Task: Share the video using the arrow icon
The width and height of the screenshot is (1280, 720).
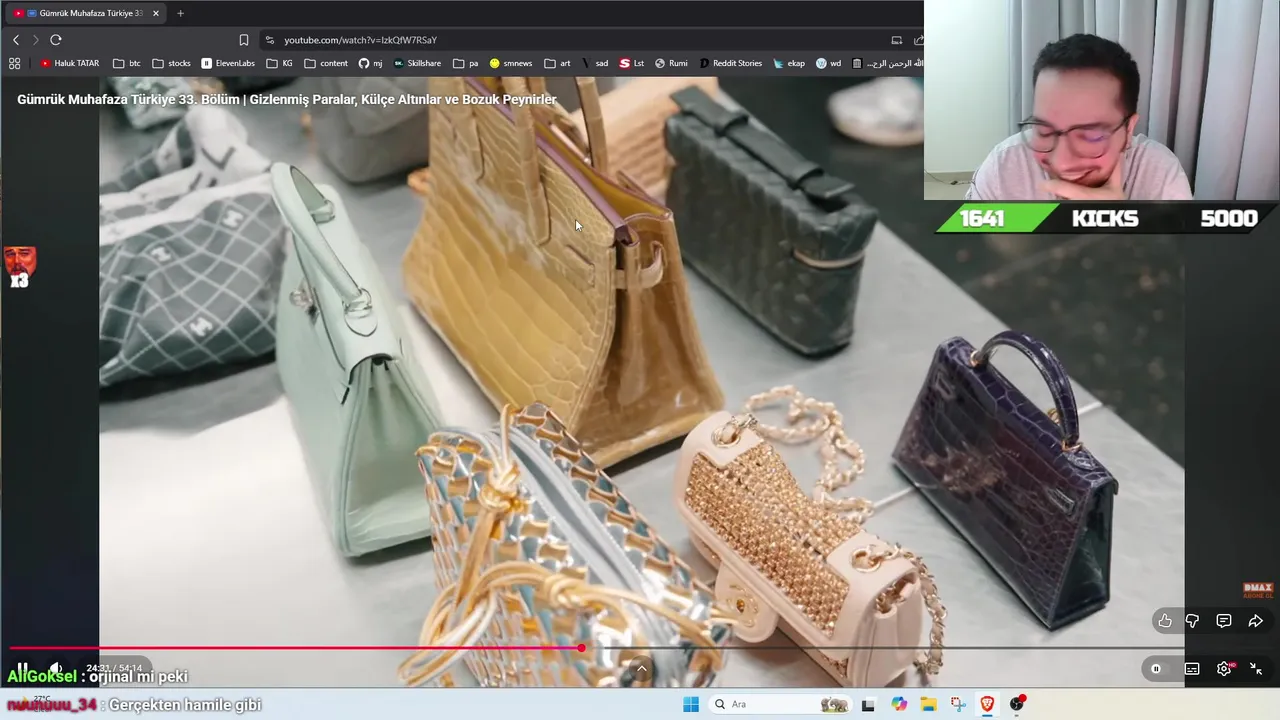Action: 1256,621
